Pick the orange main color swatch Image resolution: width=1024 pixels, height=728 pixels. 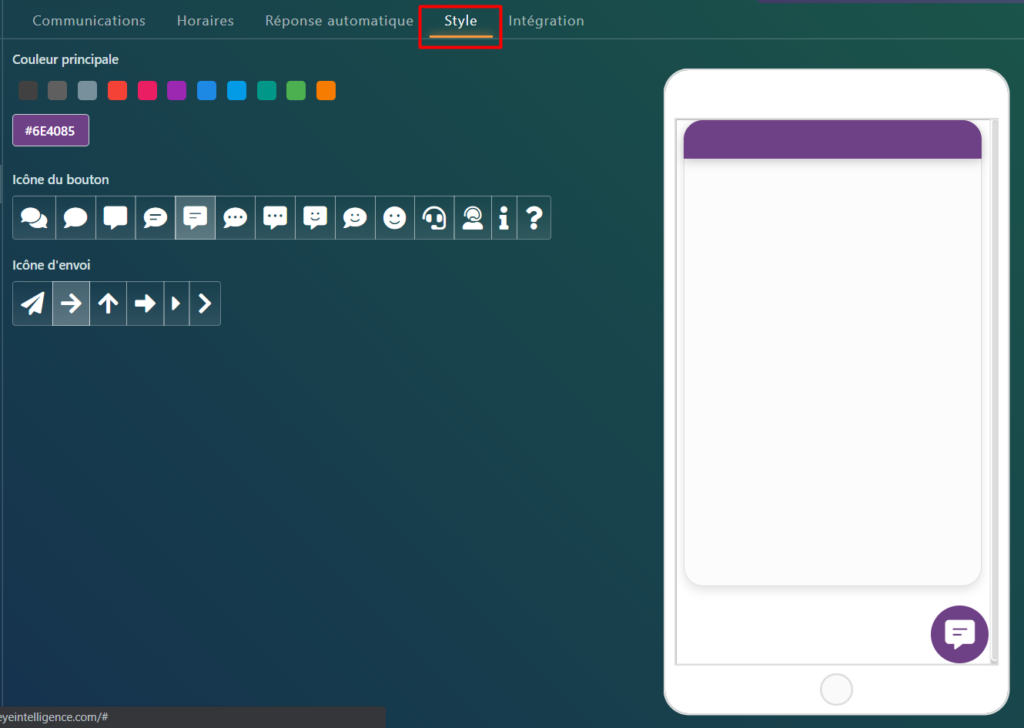coord(326,91)
